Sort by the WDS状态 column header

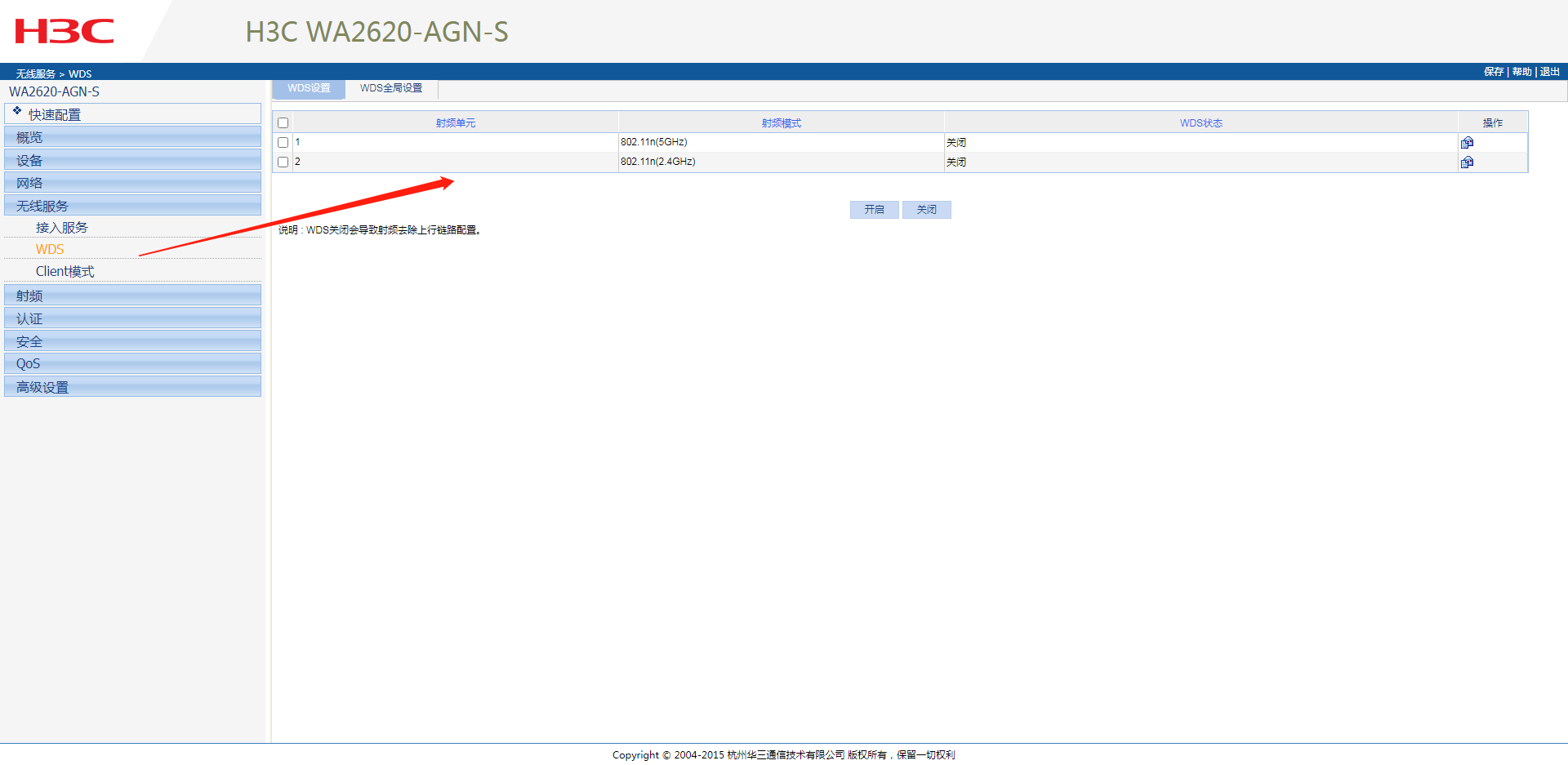click(x=1201, y=123)
